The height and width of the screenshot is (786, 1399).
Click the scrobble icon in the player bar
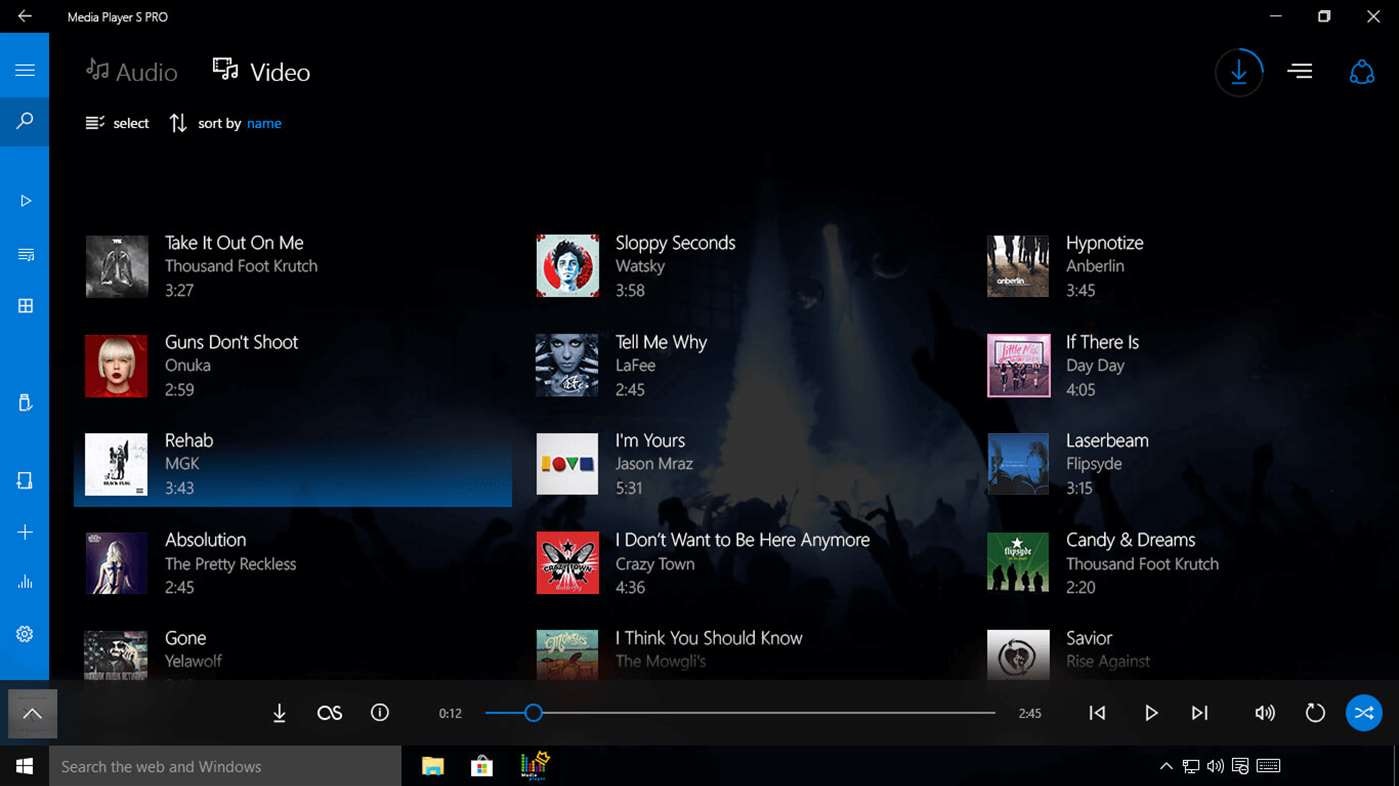click(330, 713)
